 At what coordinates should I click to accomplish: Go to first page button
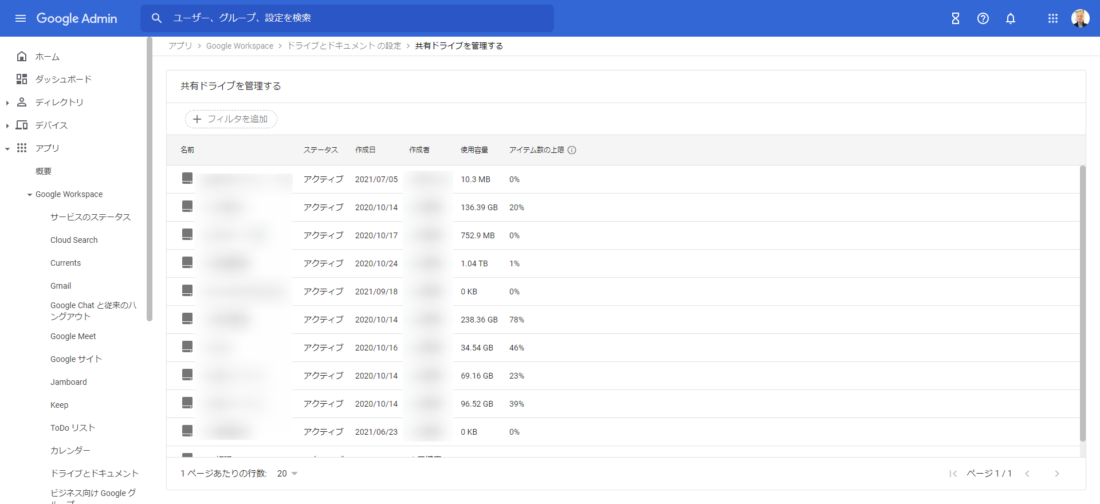tap(953, 474)
